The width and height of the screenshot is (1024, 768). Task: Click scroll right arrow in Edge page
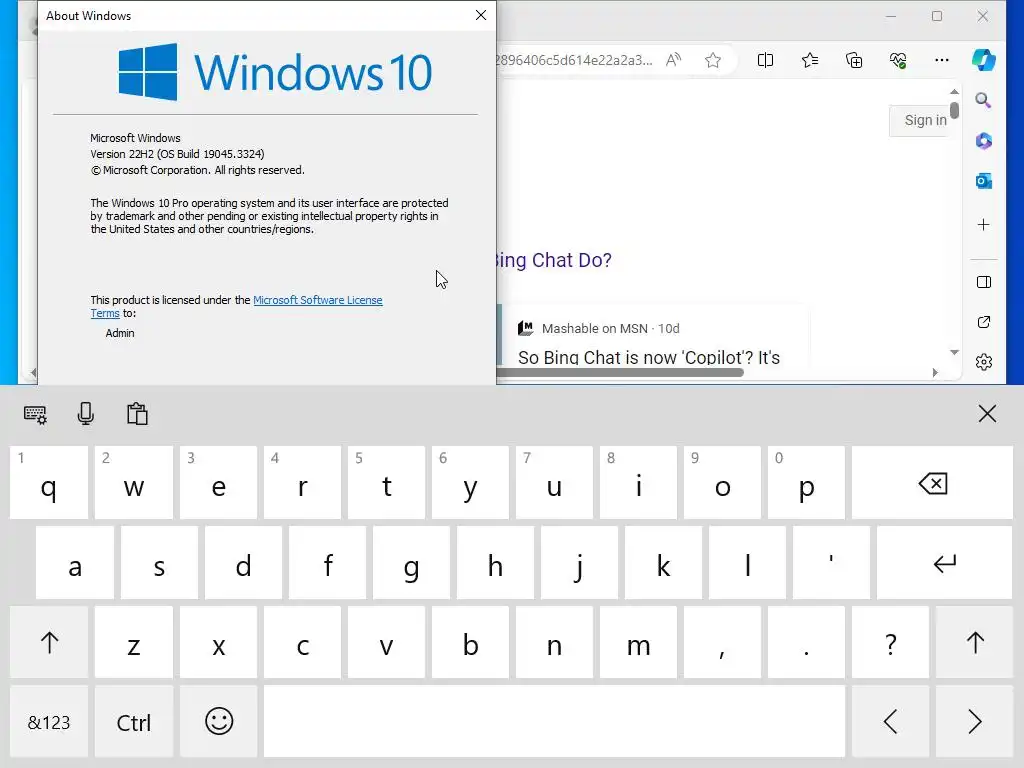point(935,373)
